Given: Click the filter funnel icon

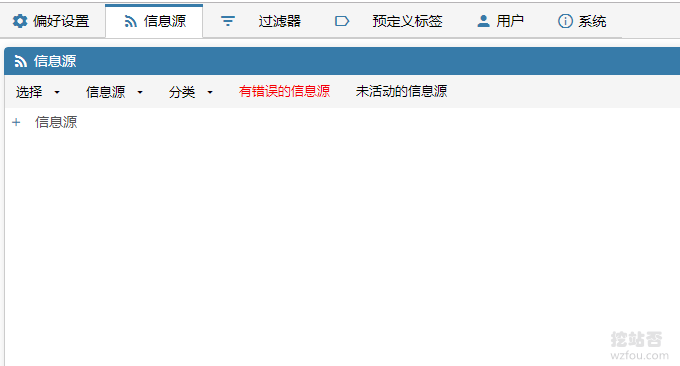Looking at the screenshot, I should (x=228, y=21).
